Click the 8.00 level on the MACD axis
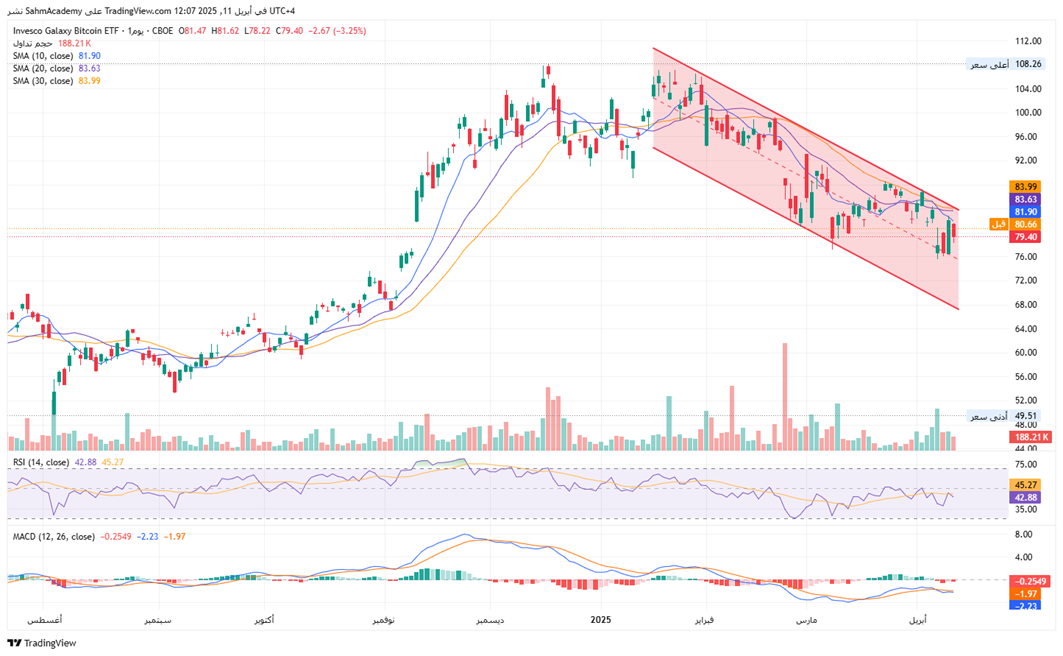The image size is (1063, 656). pyautogui.click(x=1024, y=535)
